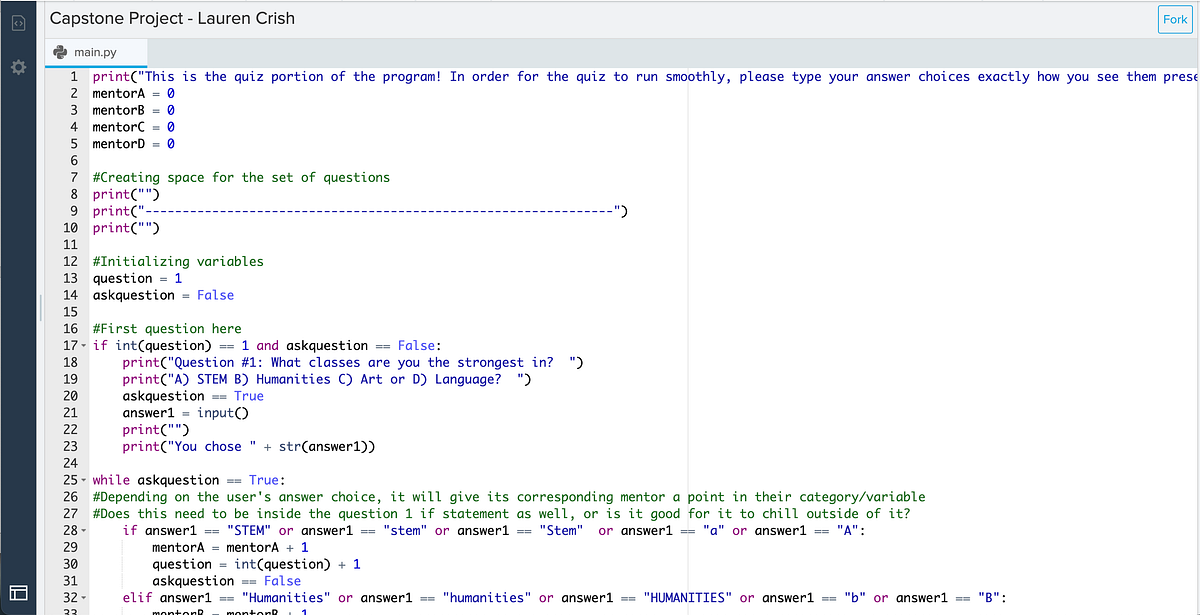Place cursor on 'question = 1' line
The height and width of the screenshot is (615, 1200).
click(137, 279)
